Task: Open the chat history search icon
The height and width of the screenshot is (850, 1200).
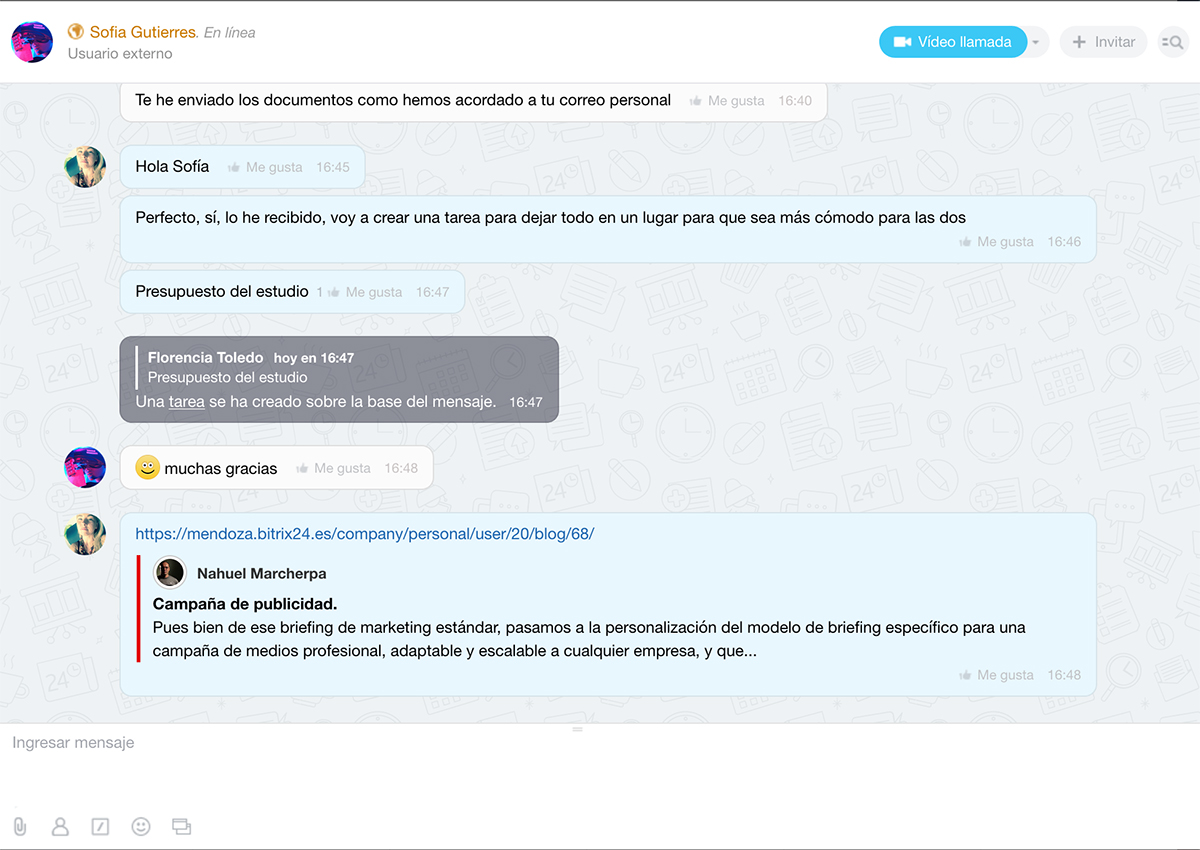Action: (1172, 42)
